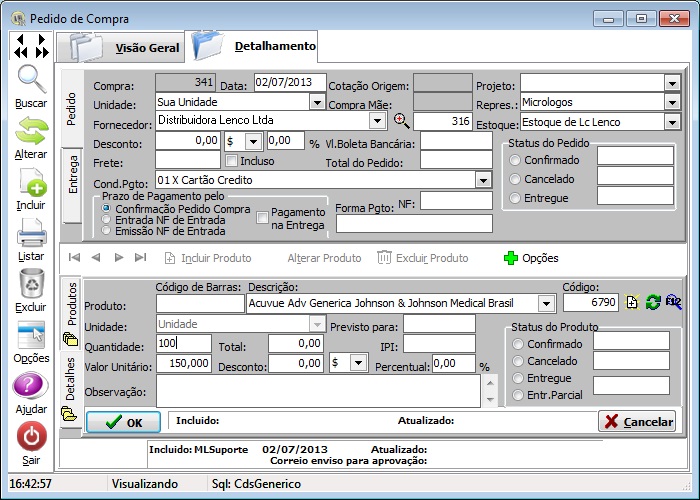
Task: Switch to the Visão Geral tab
Action: point(146,47)
